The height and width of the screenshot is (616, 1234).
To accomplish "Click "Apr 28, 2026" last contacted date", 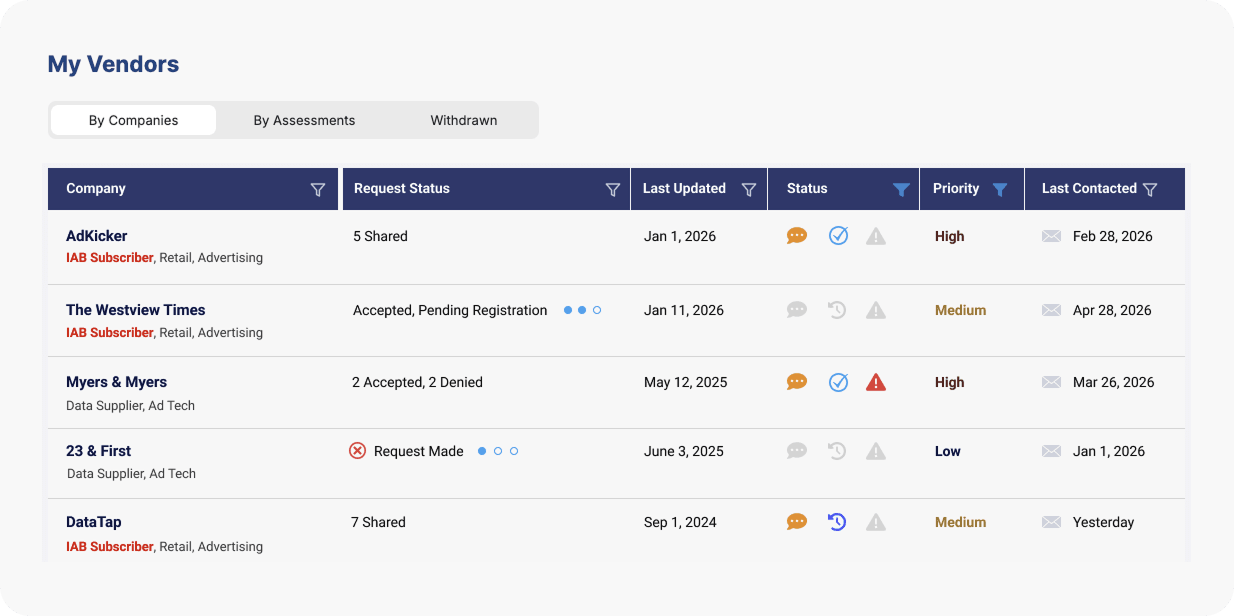I will pos(1112,310).
